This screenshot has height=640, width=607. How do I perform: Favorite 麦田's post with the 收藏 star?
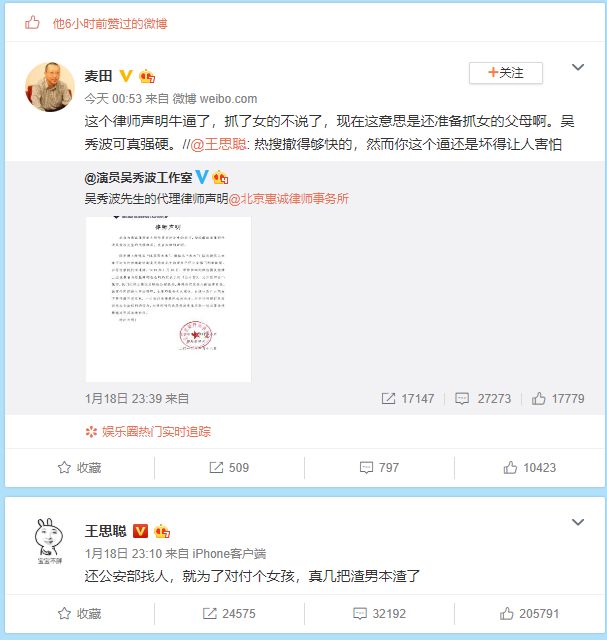coord(79,467)
